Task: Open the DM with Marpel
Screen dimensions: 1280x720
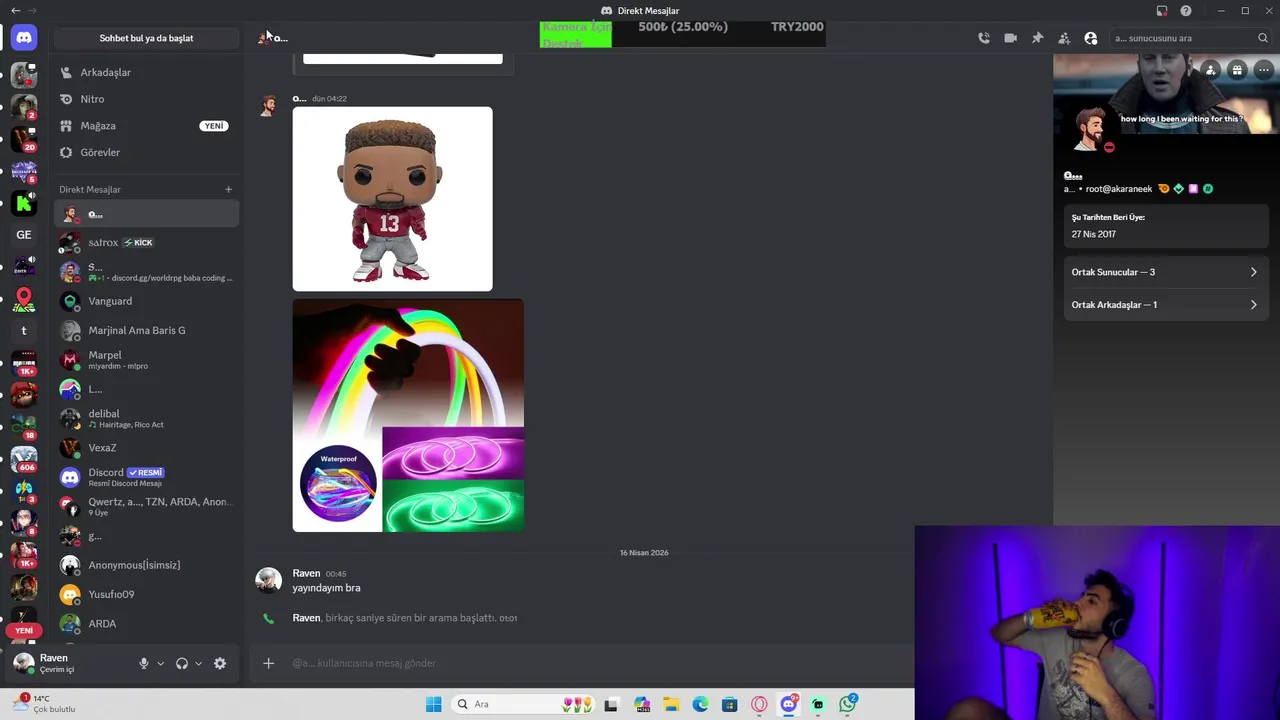Action: 146,360
